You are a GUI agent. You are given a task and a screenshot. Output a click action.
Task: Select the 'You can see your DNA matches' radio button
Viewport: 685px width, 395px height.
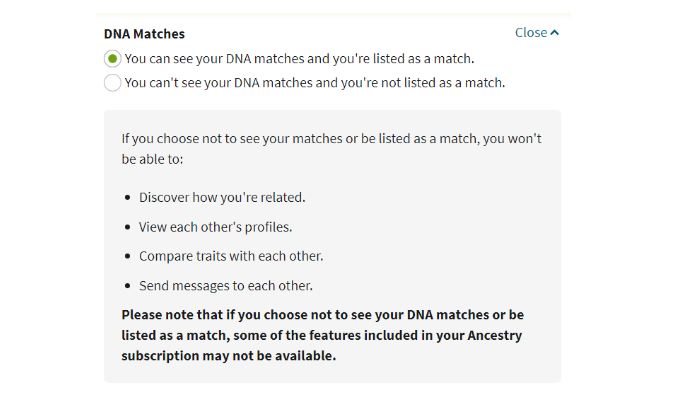(x=112, y=59)
